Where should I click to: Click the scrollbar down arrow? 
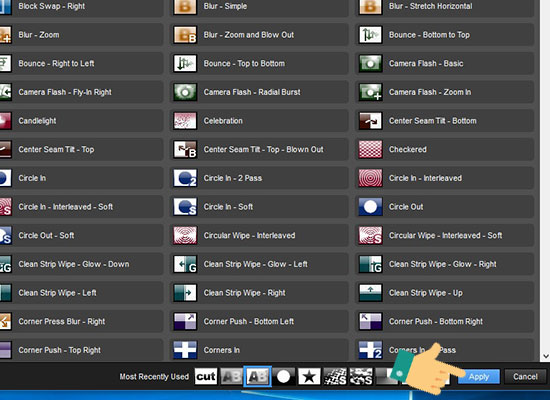[545, 356]
